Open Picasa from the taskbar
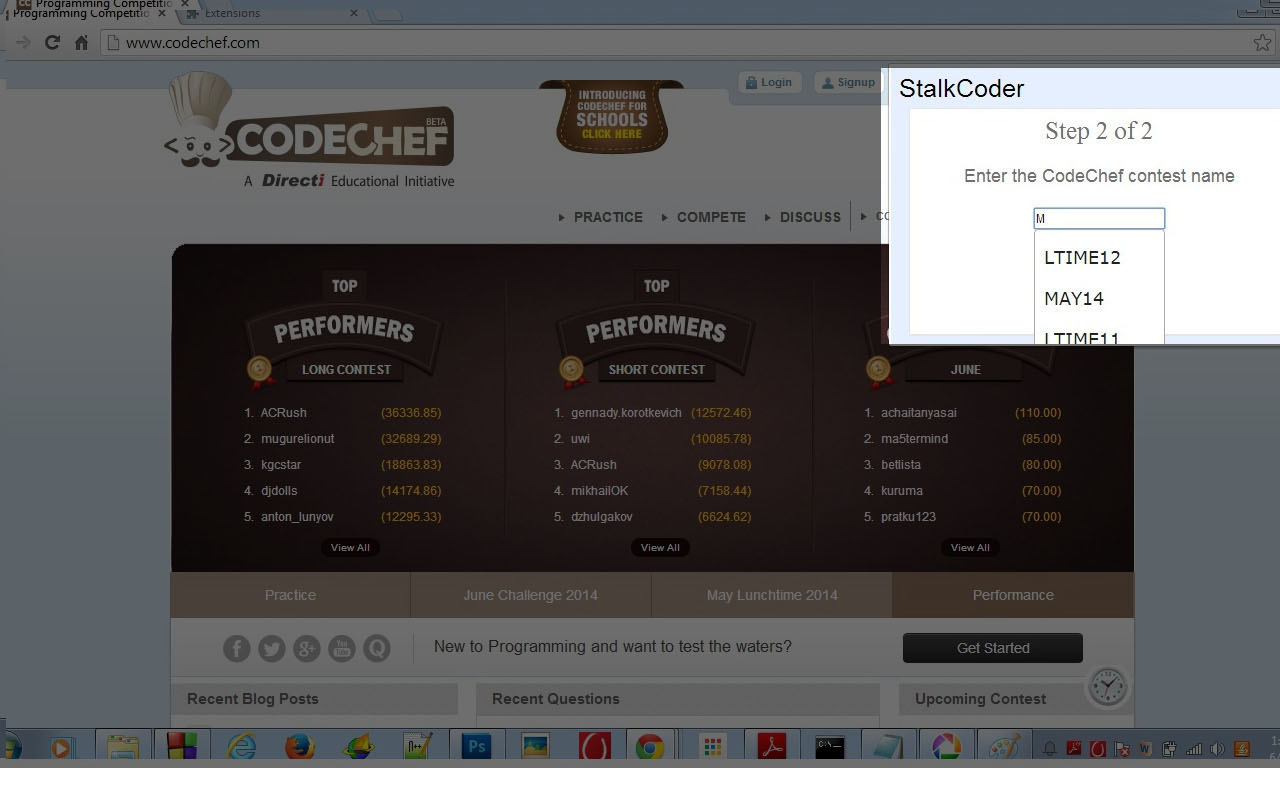1280x800 pixels. click(x=946, y=746)
